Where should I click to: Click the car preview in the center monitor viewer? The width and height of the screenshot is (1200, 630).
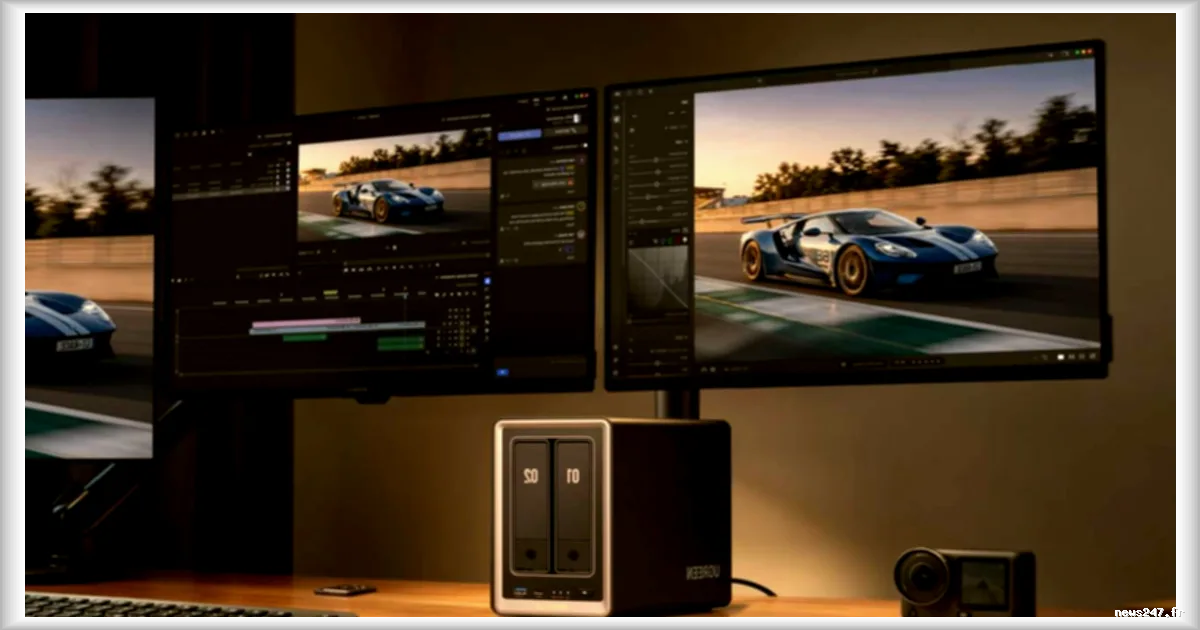coord(394,186)
